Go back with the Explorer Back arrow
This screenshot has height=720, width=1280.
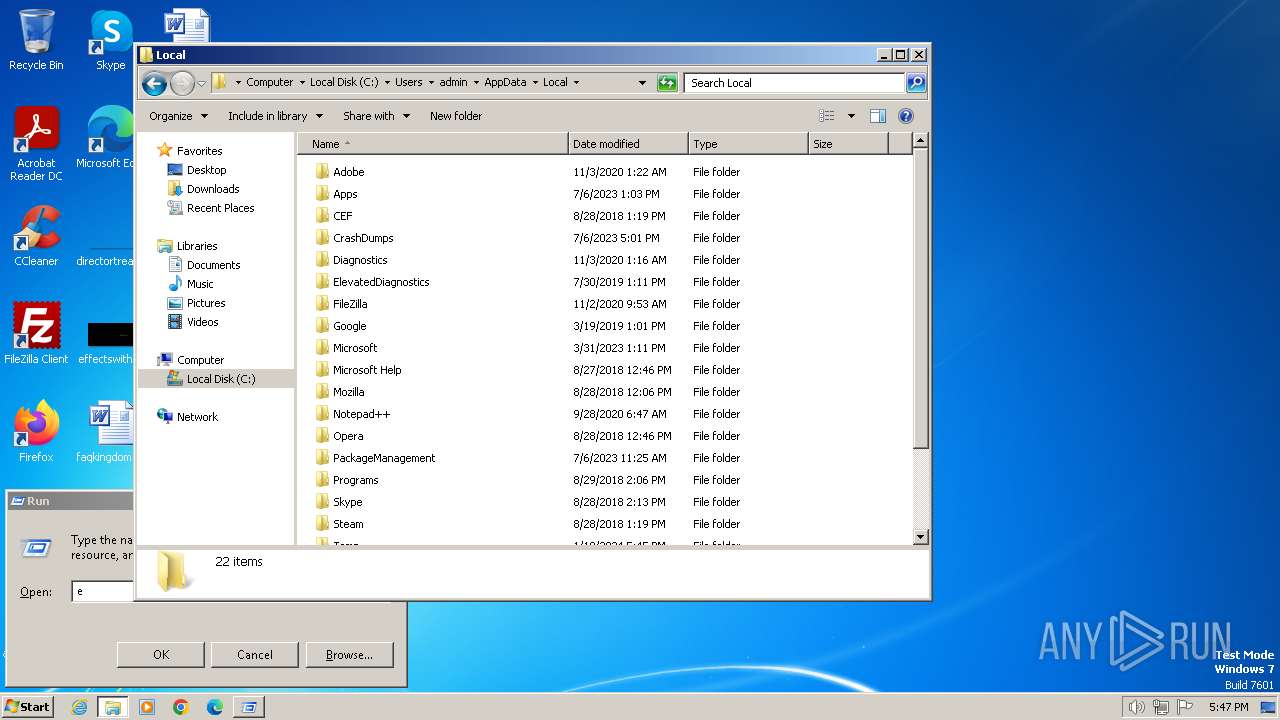point(154,83)
